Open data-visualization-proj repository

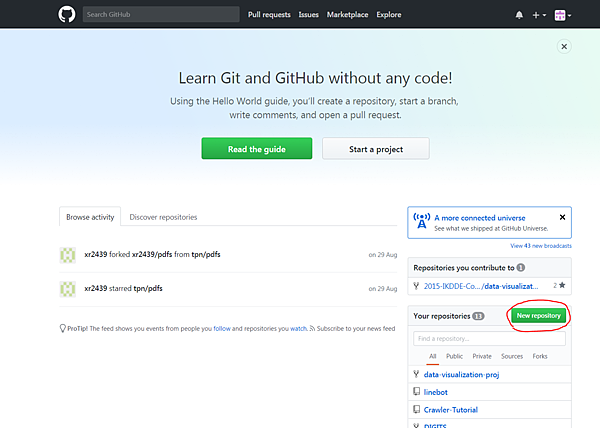click(461, 374)
